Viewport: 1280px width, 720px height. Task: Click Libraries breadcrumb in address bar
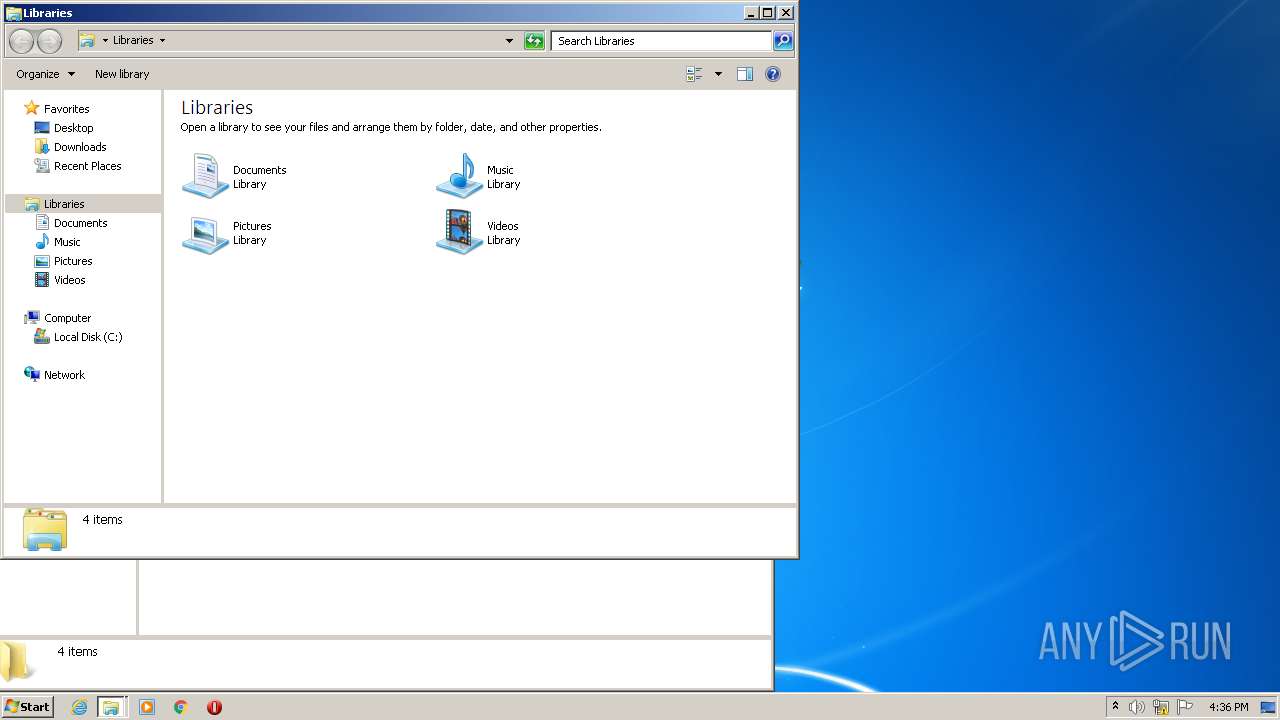(x=133, y=41)
